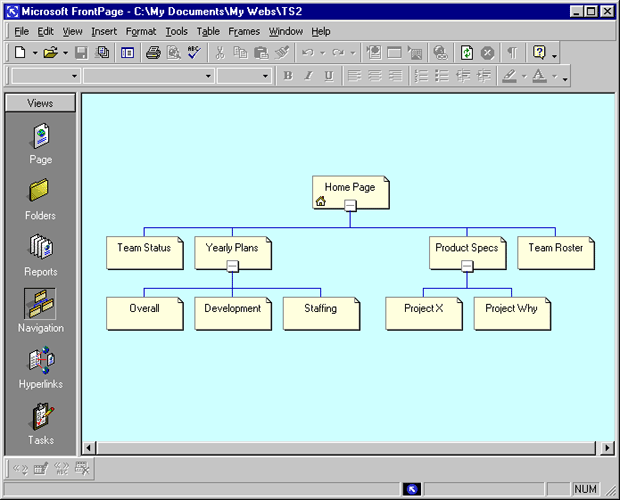Toggle Italic formatting button
620x500 pixels.
(308, 76)
